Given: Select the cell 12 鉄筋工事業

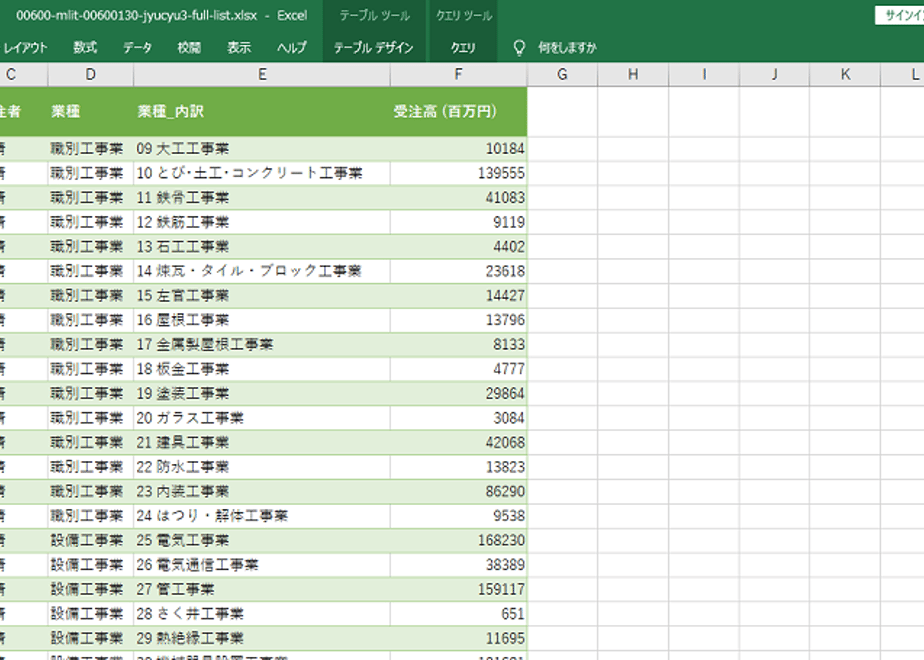Looking at the screenshot, I should pos(262,222).
